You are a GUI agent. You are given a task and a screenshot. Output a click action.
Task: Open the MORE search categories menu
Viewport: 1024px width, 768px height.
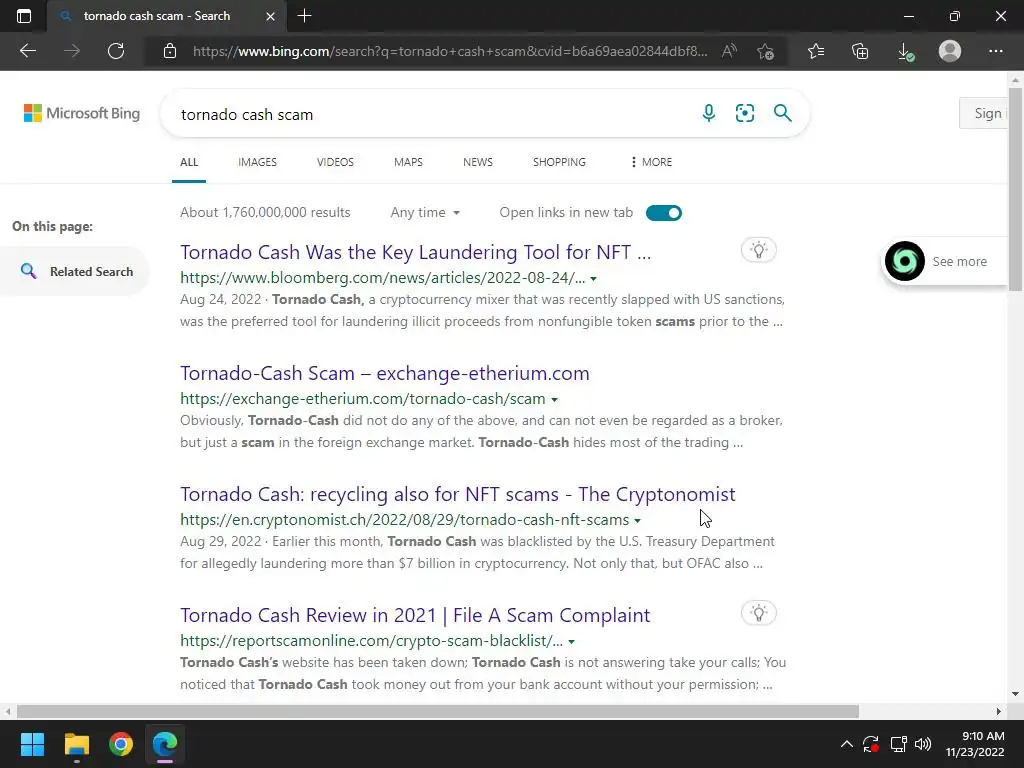[651, 162]
